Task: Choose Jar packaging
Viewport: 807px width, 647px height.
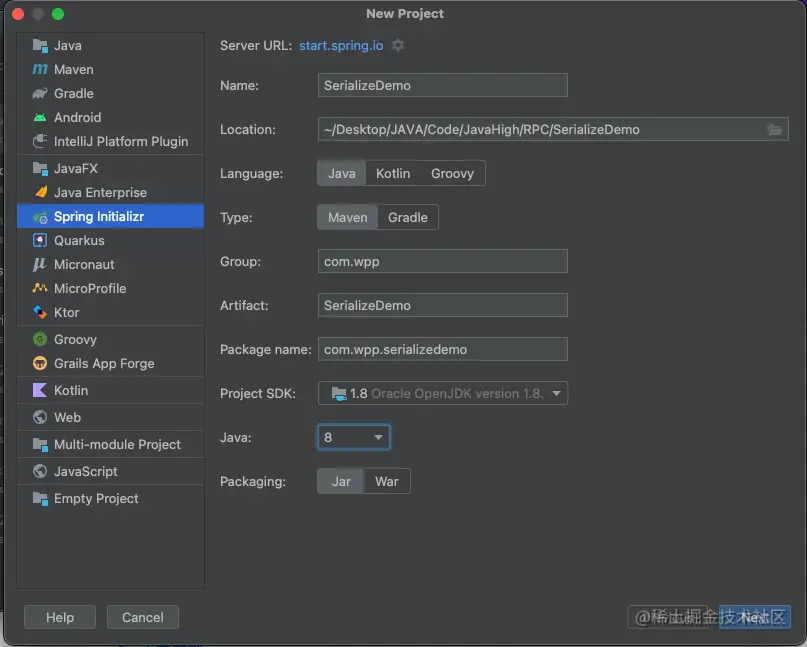Action: (341, 481)
